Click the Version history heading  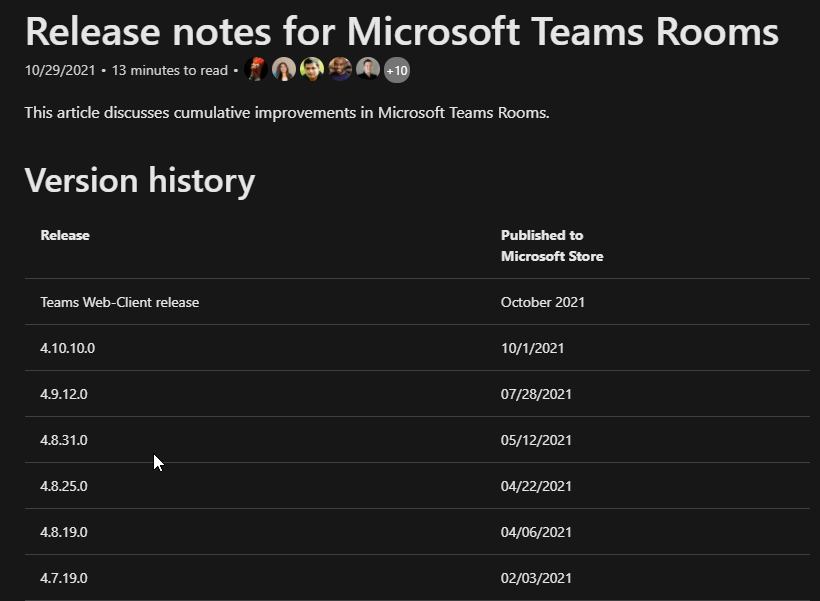click(x=140, y=180)
